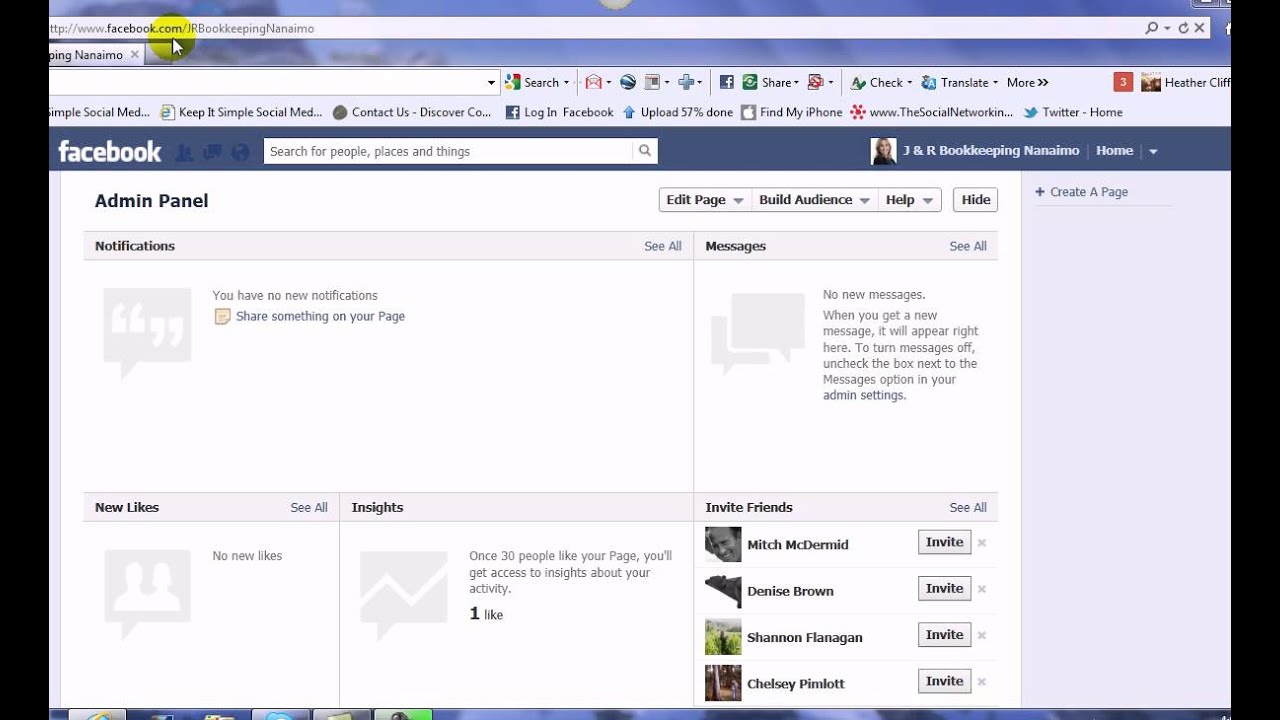Click the facebook logo

click(109, 151)
